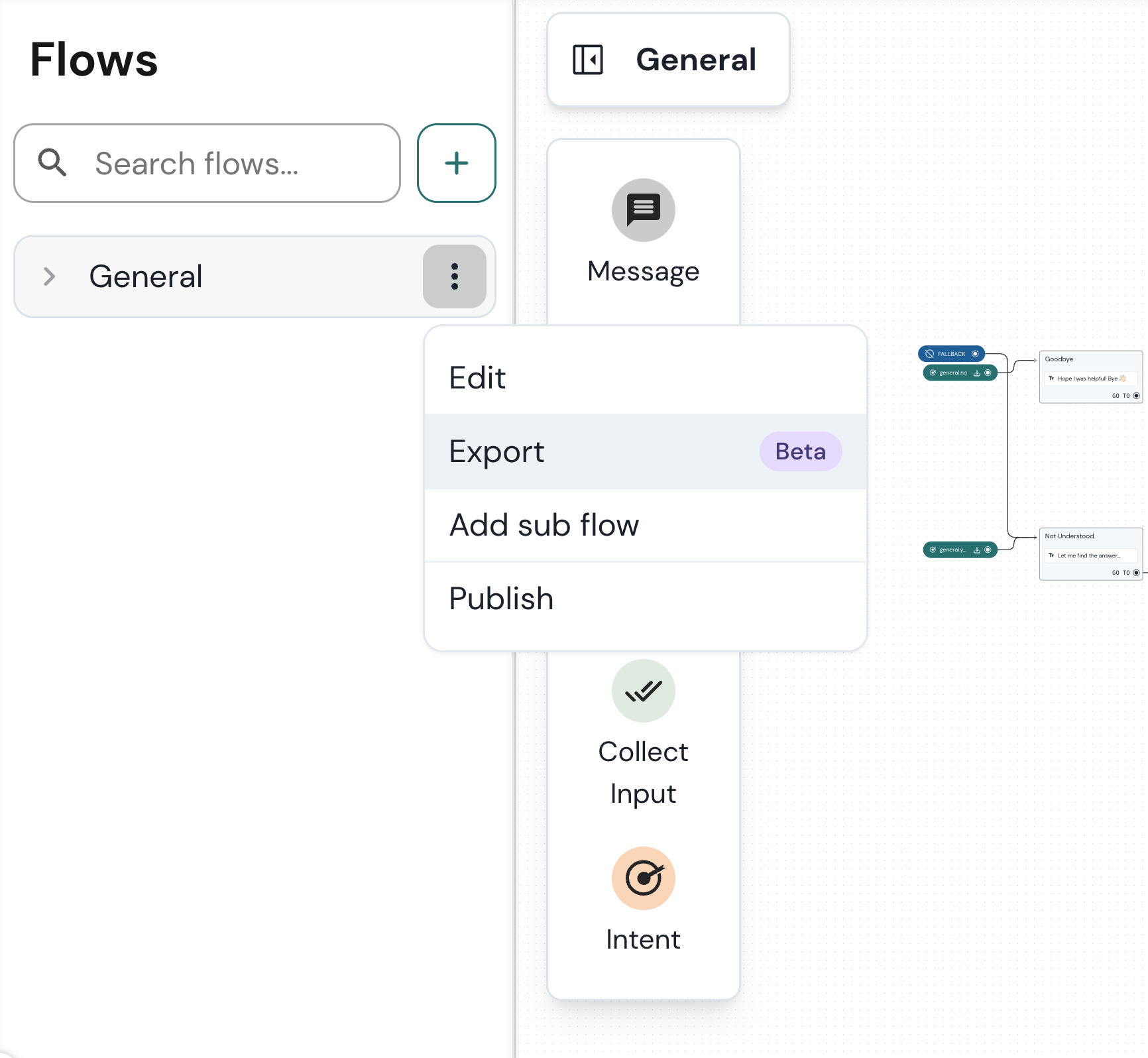Collapse the sidebar using the panel icon
This screenshot has height=1058, width=1148.
pos(588,60)
